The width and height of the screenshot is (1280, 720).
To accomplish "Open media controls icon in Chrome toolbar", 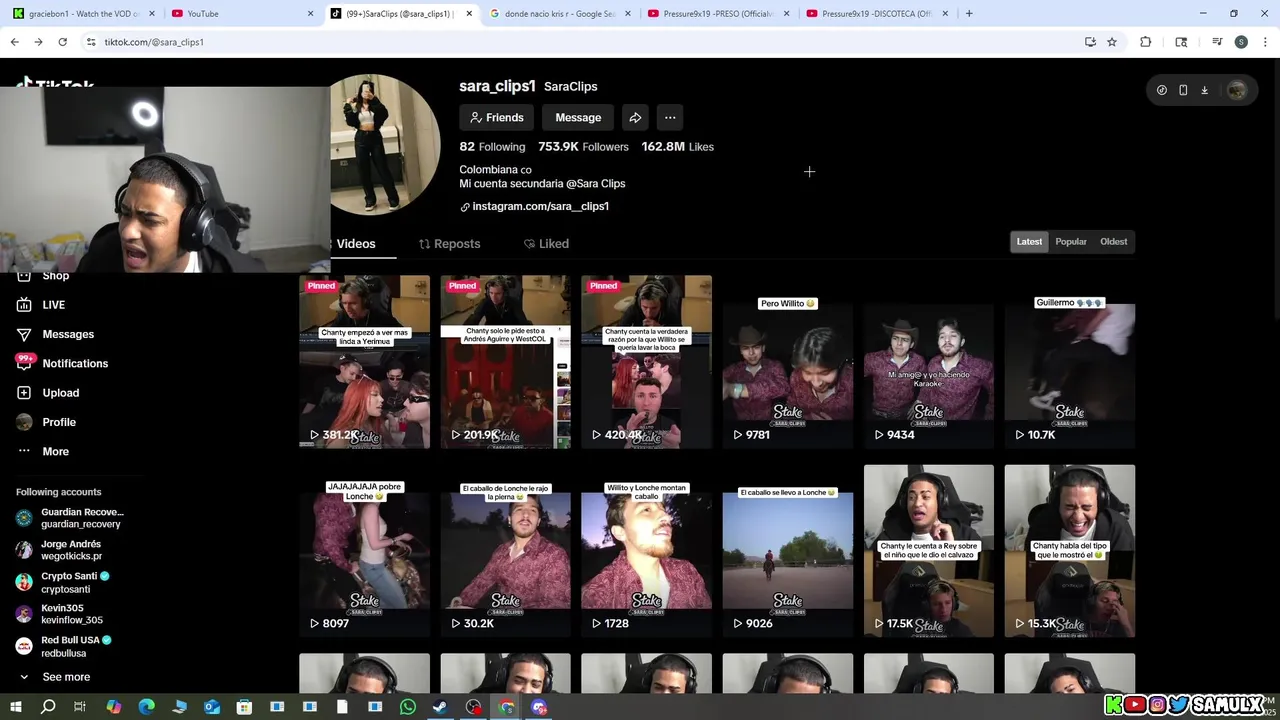I will tap(1217, 42).
